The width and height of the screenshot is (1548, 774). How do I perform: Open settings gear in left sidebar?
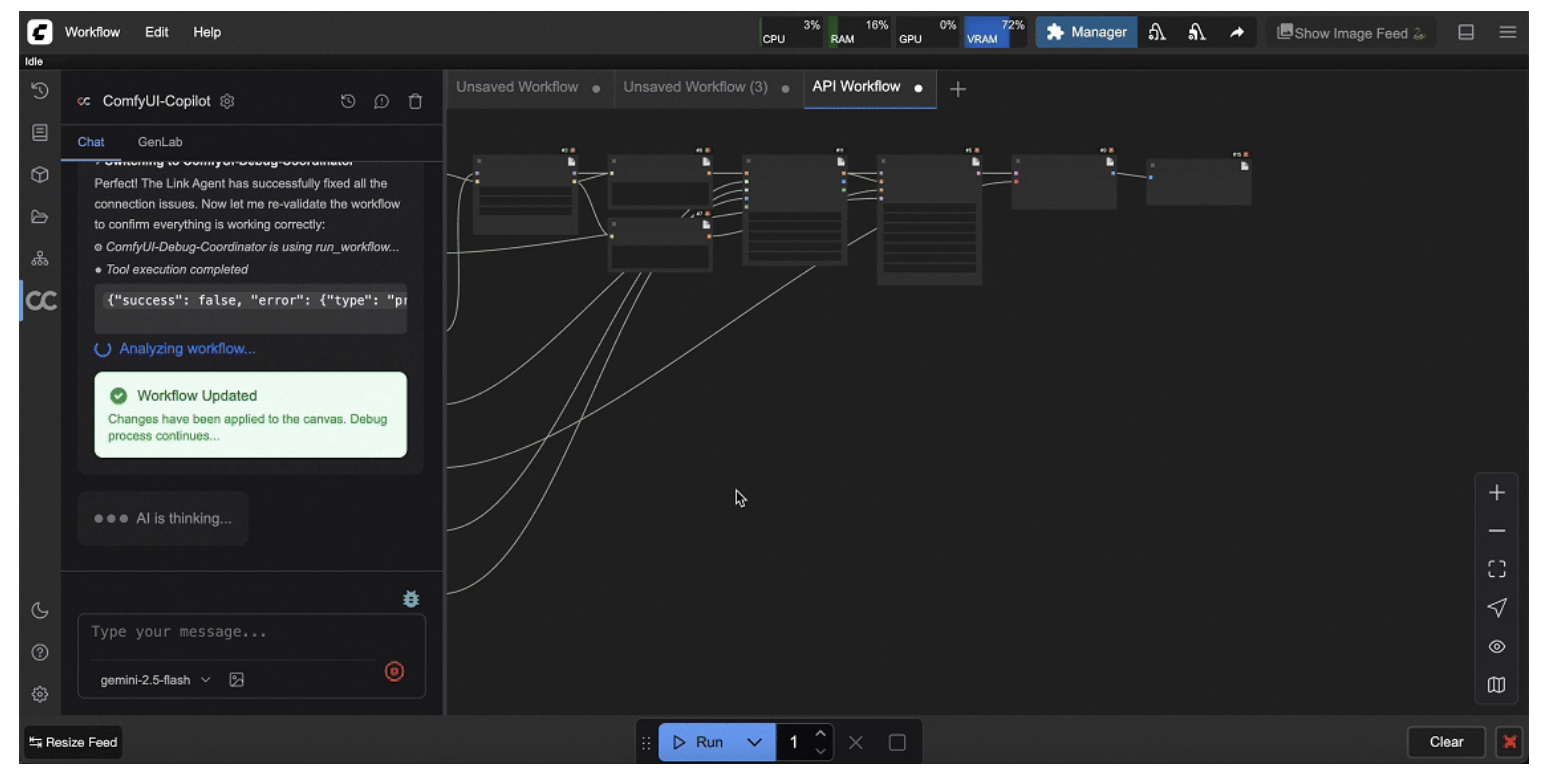(40, 694)
